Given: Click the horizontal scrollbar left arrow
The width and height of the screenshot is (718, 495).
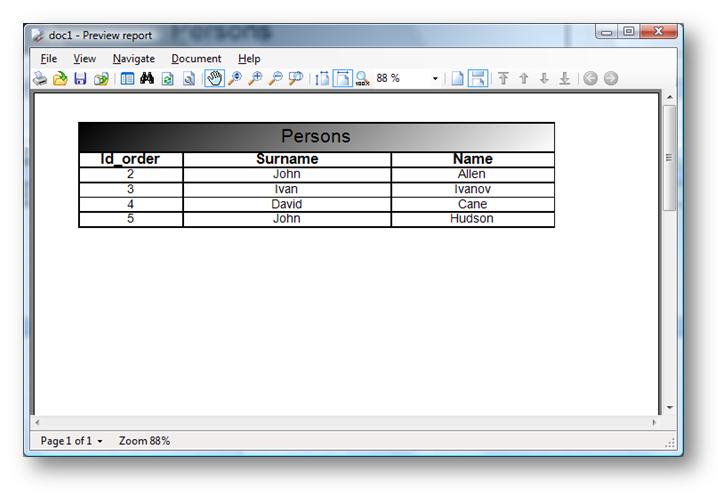Looking at the screenshot, I should [x=37, y=422].
